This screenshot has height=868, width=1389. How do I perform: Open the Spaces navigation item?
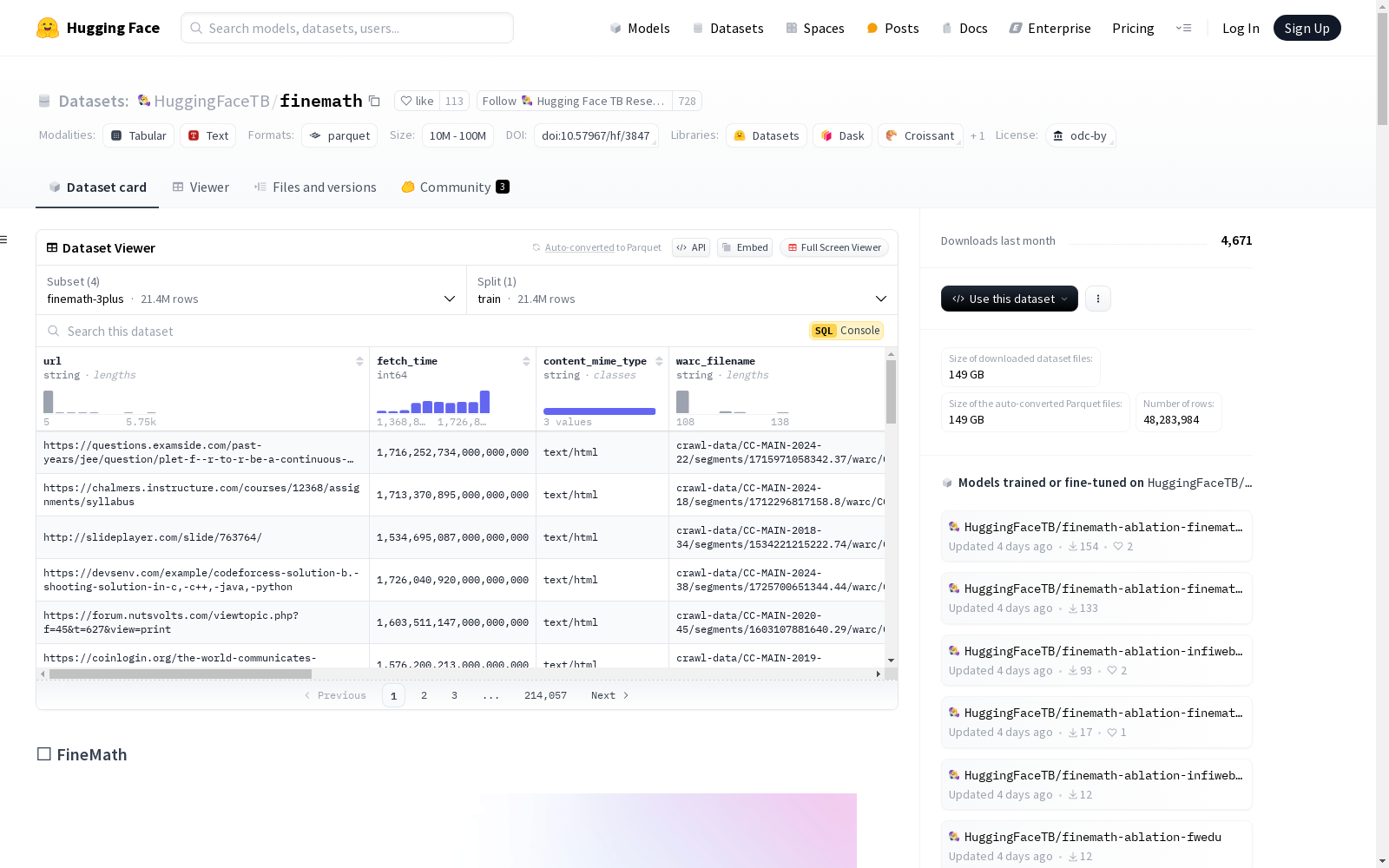(x=814, y=28)
